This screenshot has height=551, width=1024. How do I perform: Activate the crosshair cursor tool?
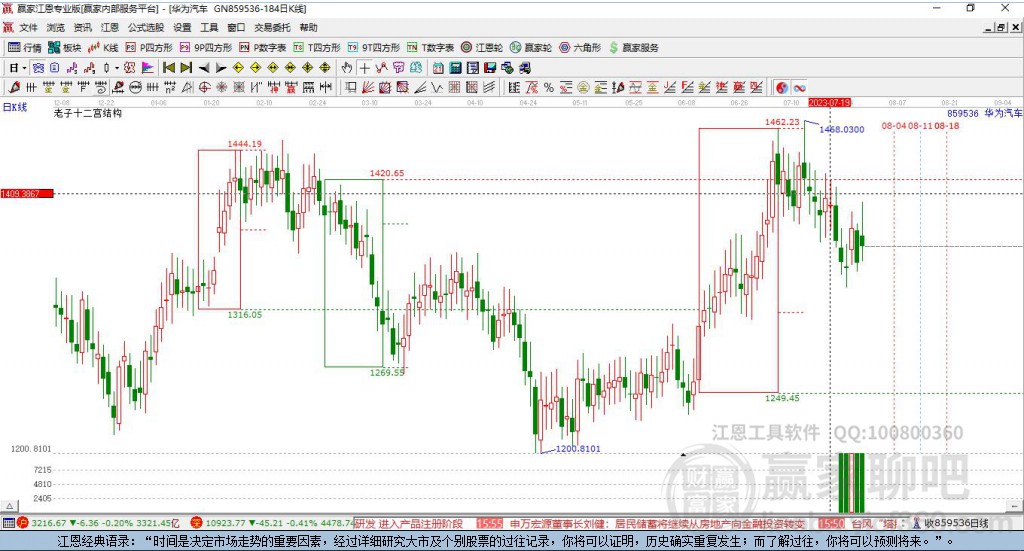pos(365,68)
